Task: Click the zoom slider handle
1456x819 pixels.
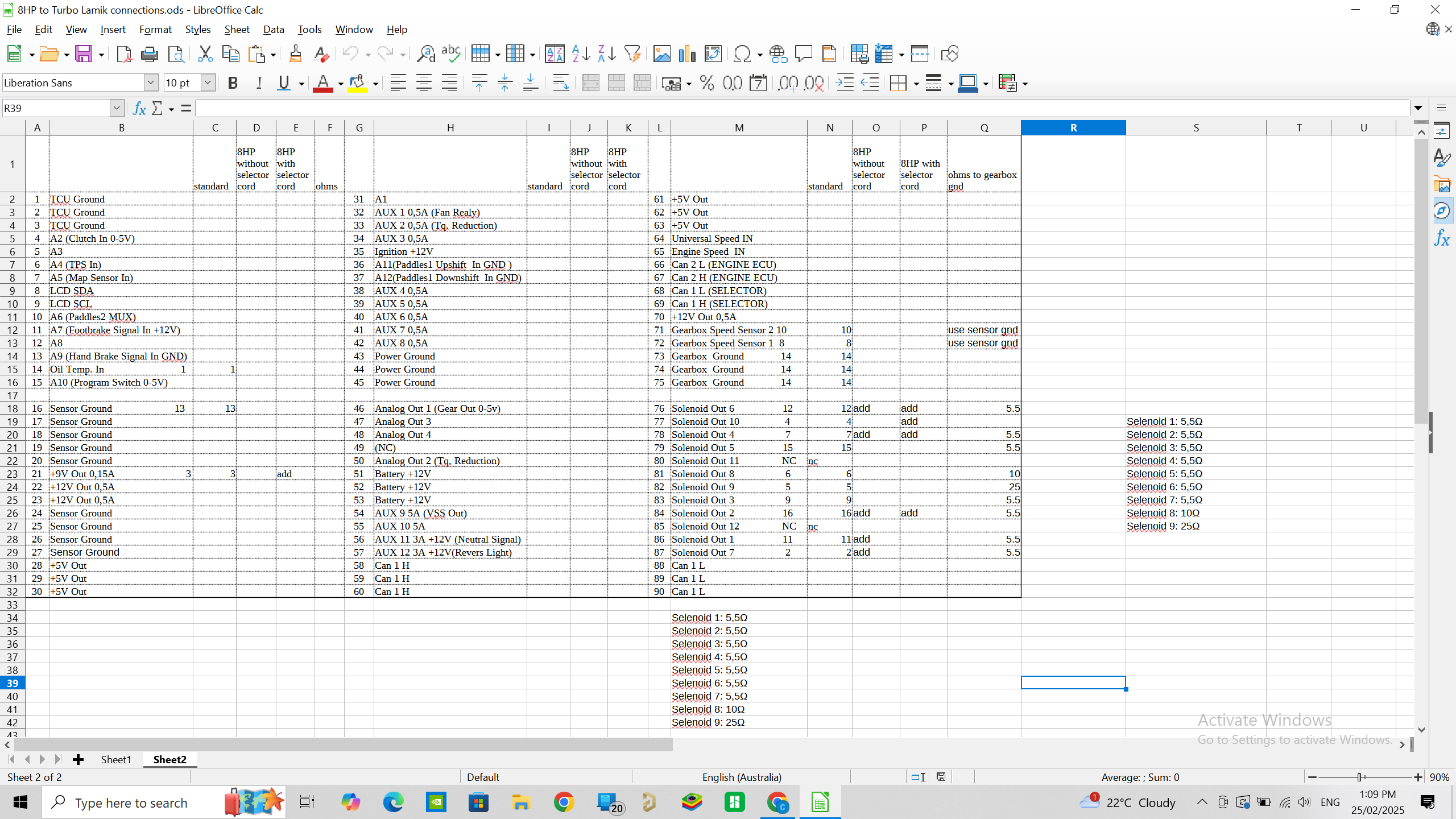Action: click(x=1360, y=777)
